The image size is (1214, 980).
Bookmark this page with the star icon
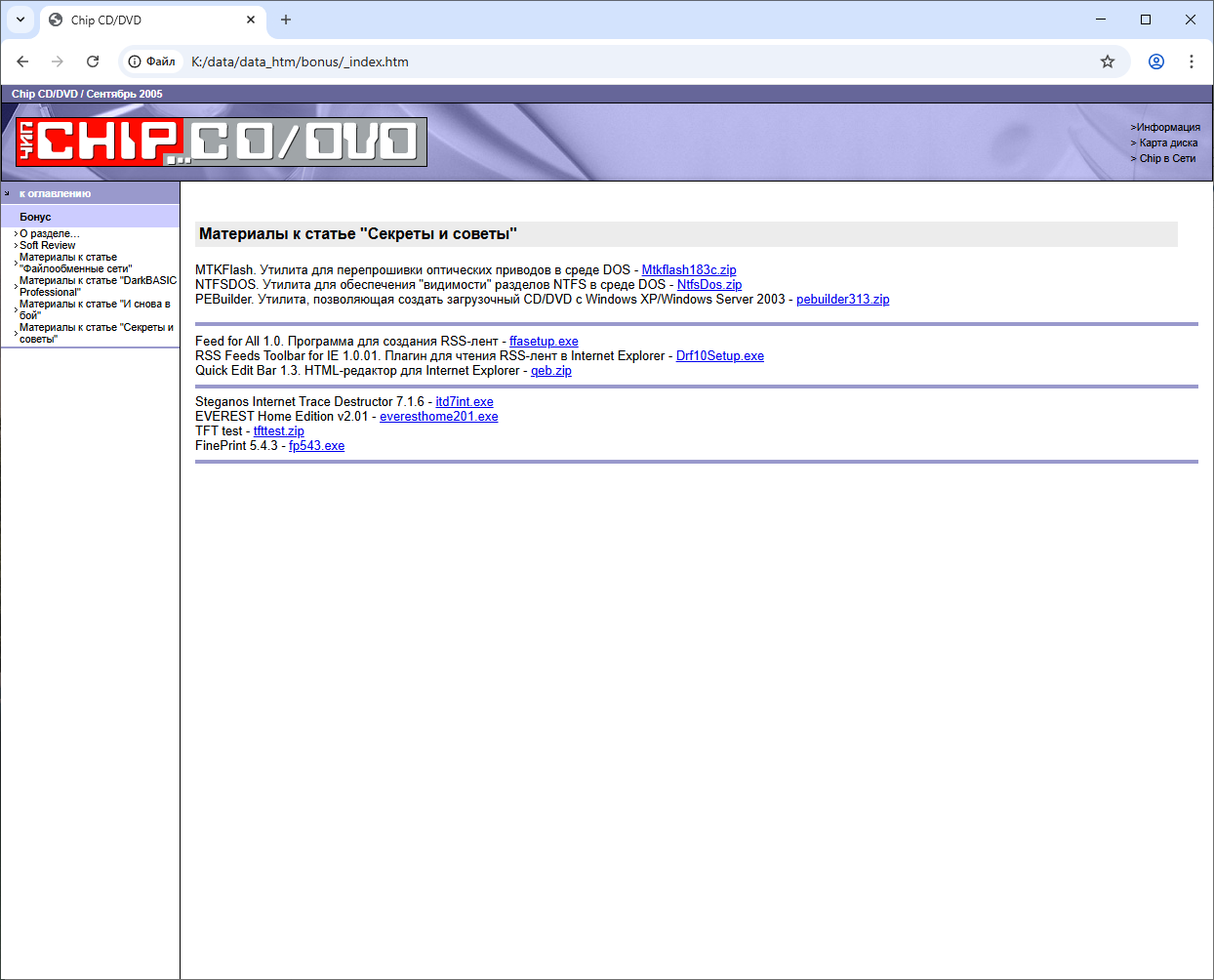point(1108,61)
